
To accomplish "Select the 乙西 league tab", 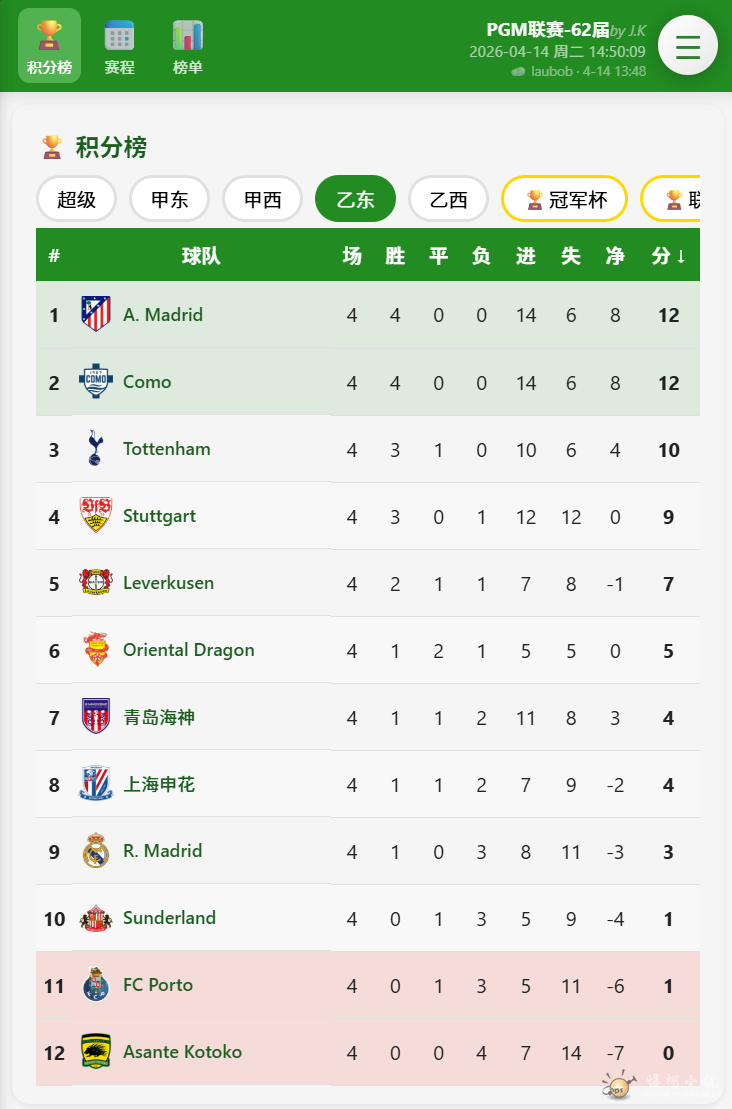I will 448,199.
